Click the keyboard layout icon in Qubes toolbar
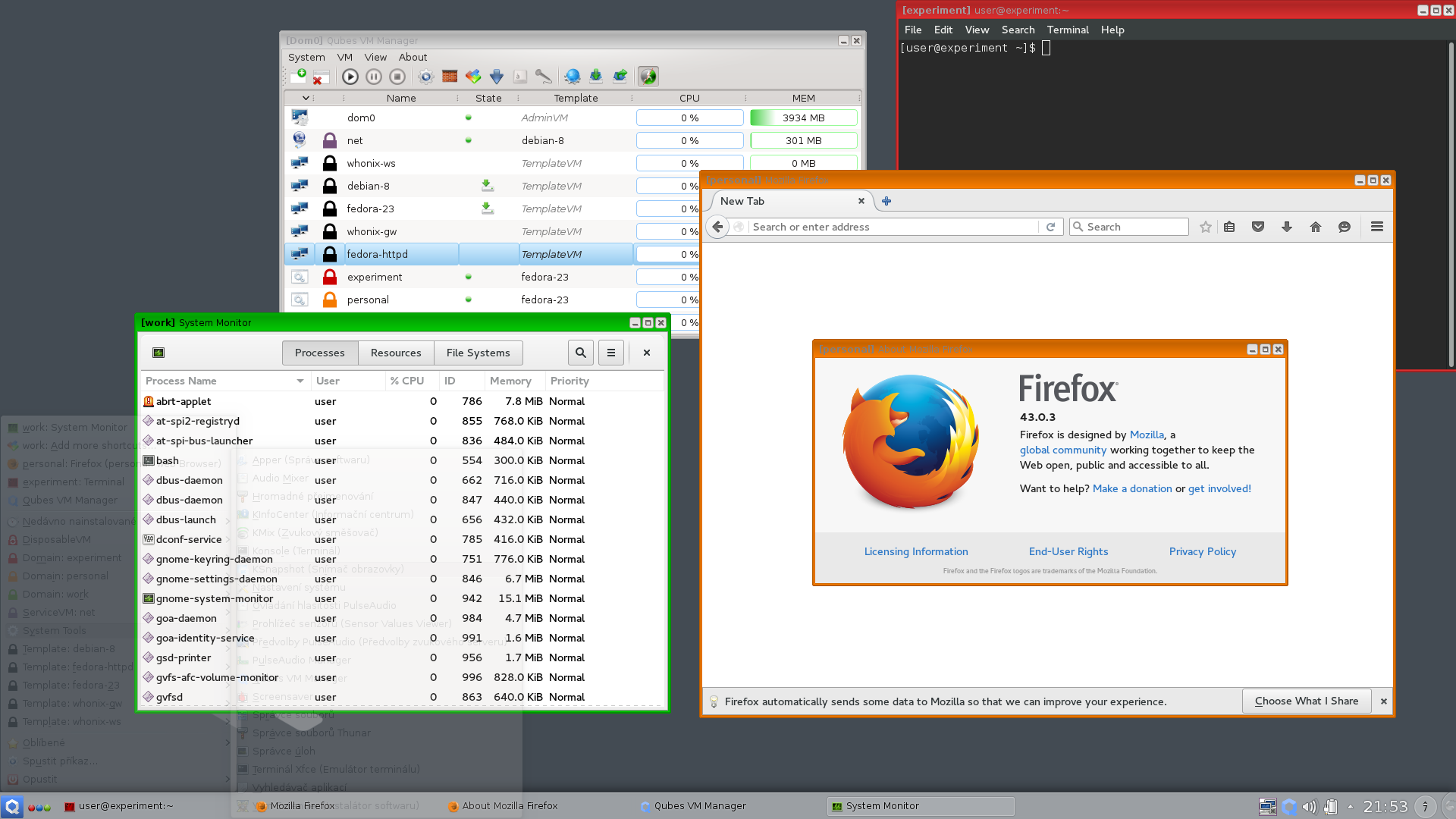Screen dimensions: 1456x819 pyautogui.click(x=520, y=76)
